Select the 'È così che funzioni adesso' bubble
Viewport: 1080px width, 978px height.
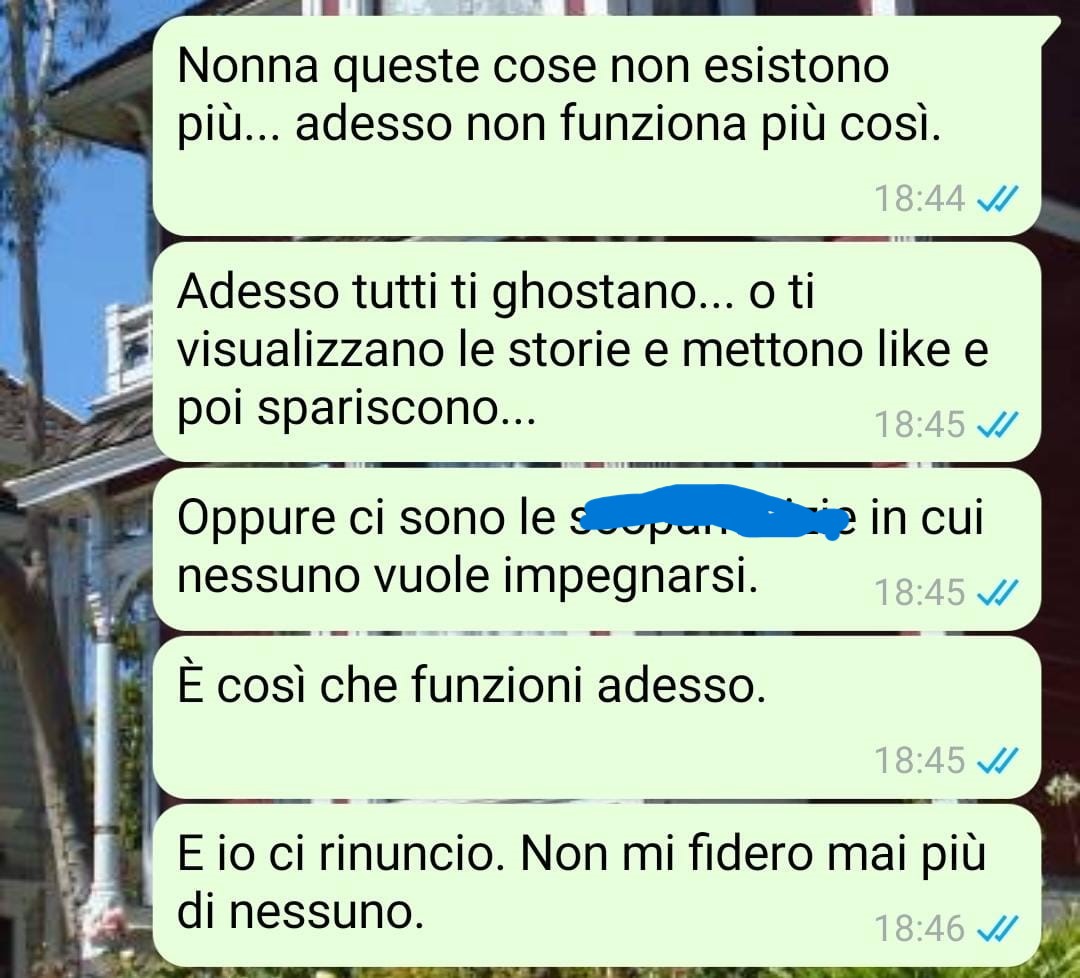[x=596, y=717]
